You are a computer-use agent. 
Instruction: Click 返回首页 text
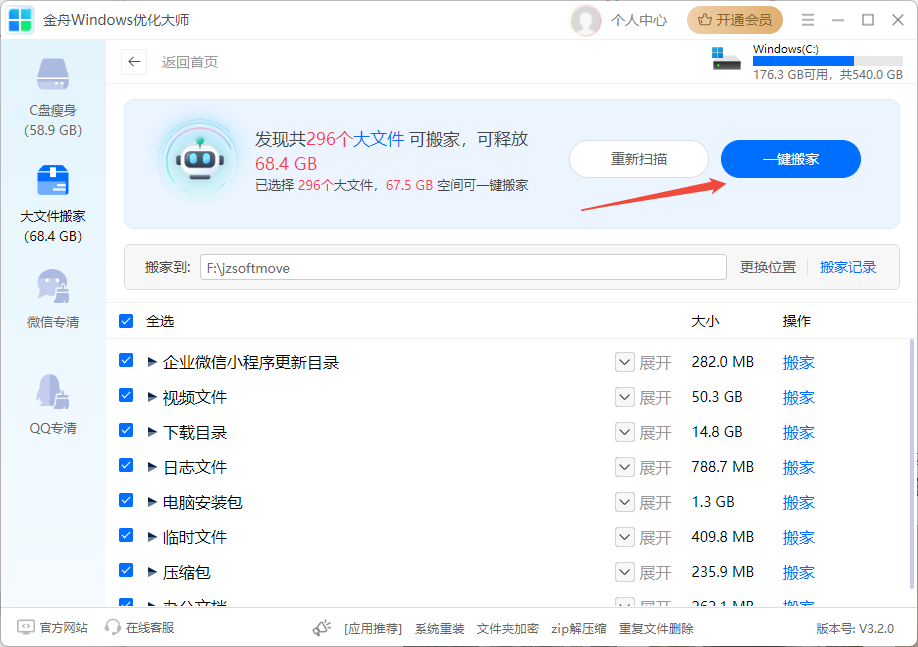pos(190,62)
